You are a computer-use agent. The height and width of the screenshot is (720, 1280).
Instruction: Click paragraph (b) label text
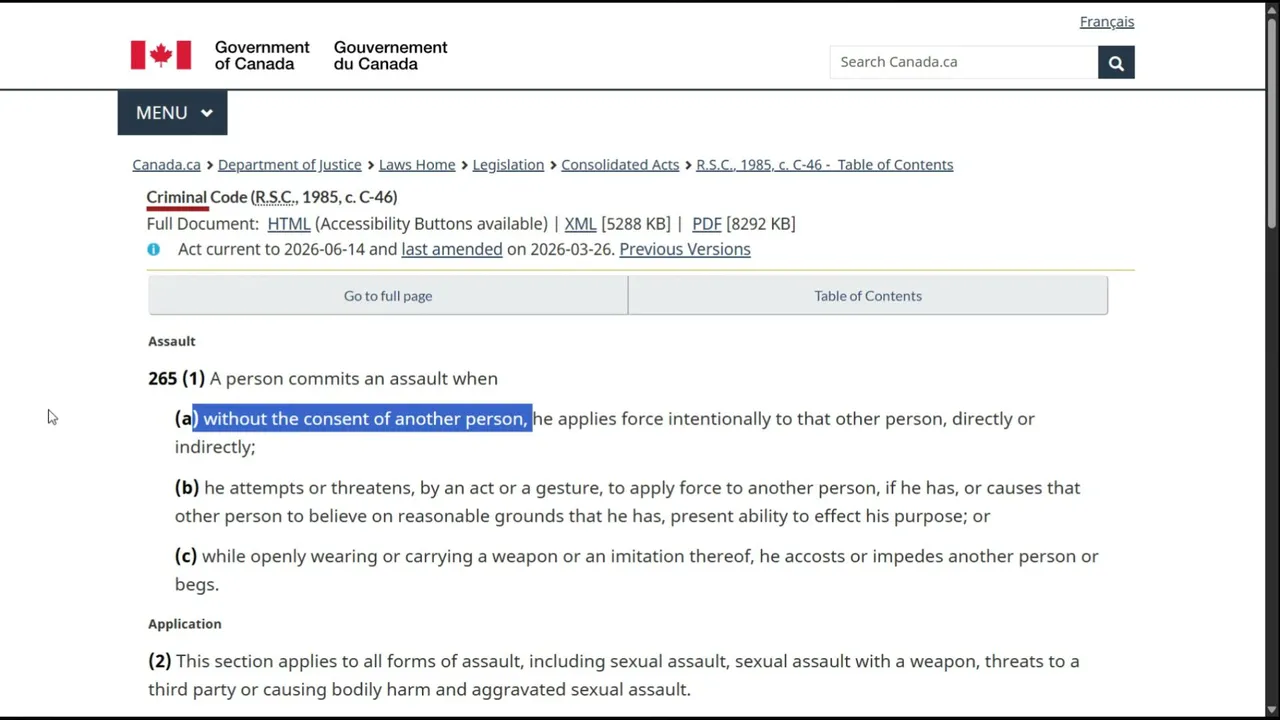click(187, 488)
